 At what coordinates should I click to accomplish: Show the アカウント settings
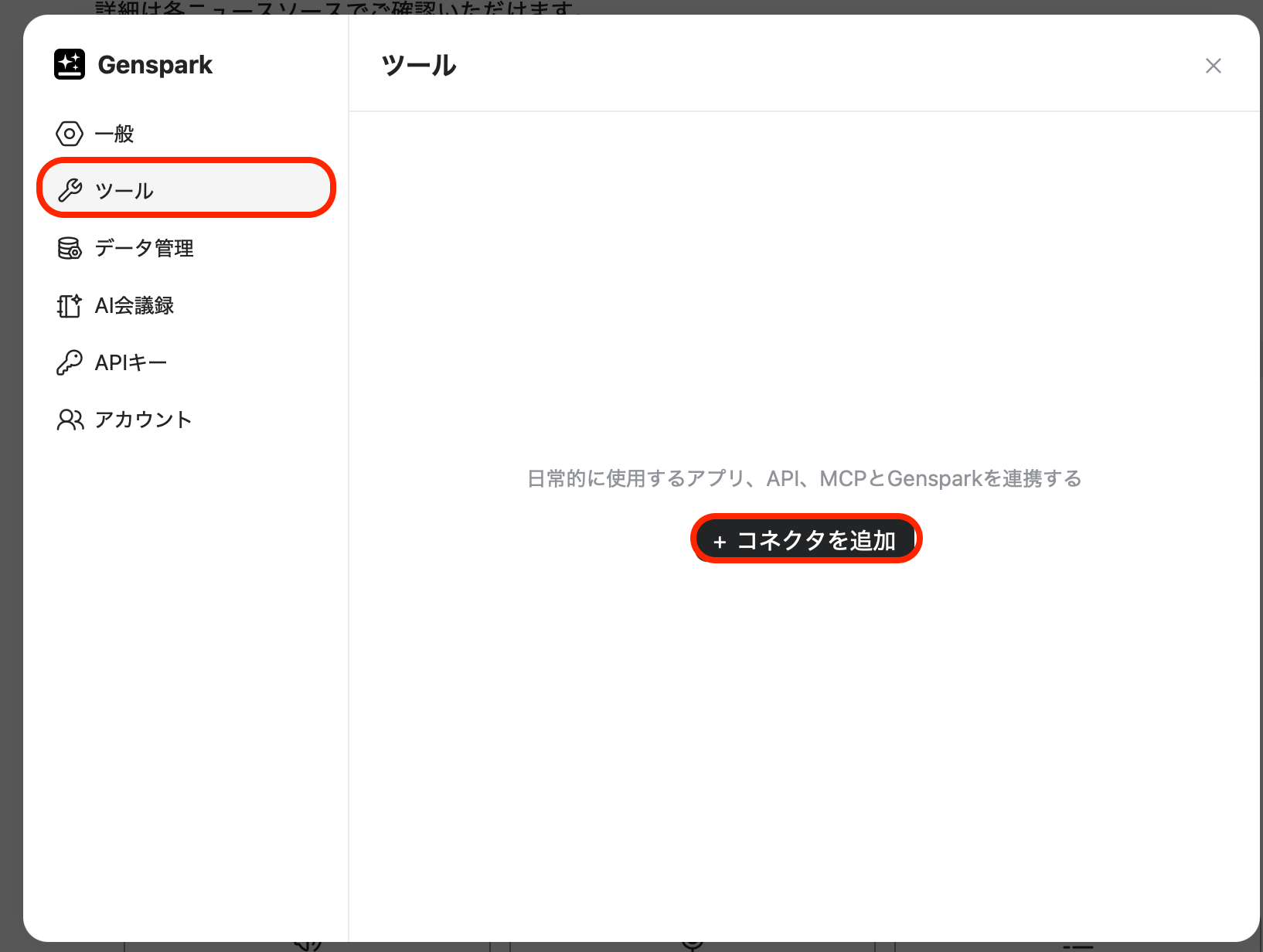[x=143, y=420]
